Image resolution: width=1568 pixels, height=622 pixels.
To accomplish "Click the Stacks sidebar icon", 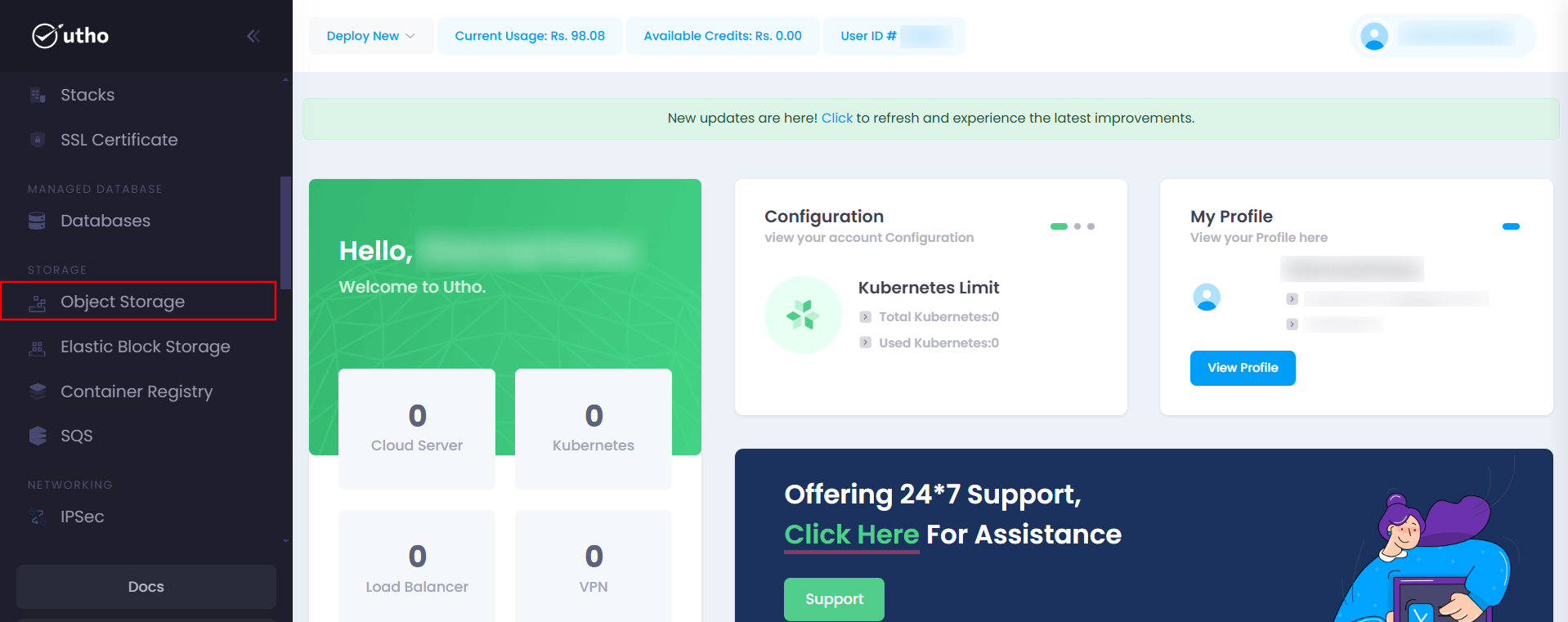I will 38,95.
